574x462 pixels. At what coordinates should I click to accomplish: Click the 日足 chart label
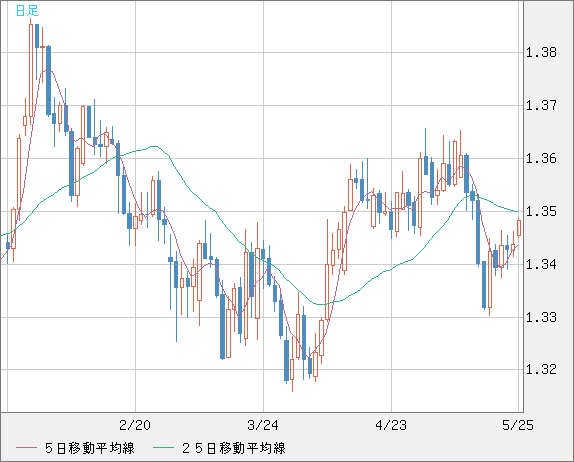27,11
